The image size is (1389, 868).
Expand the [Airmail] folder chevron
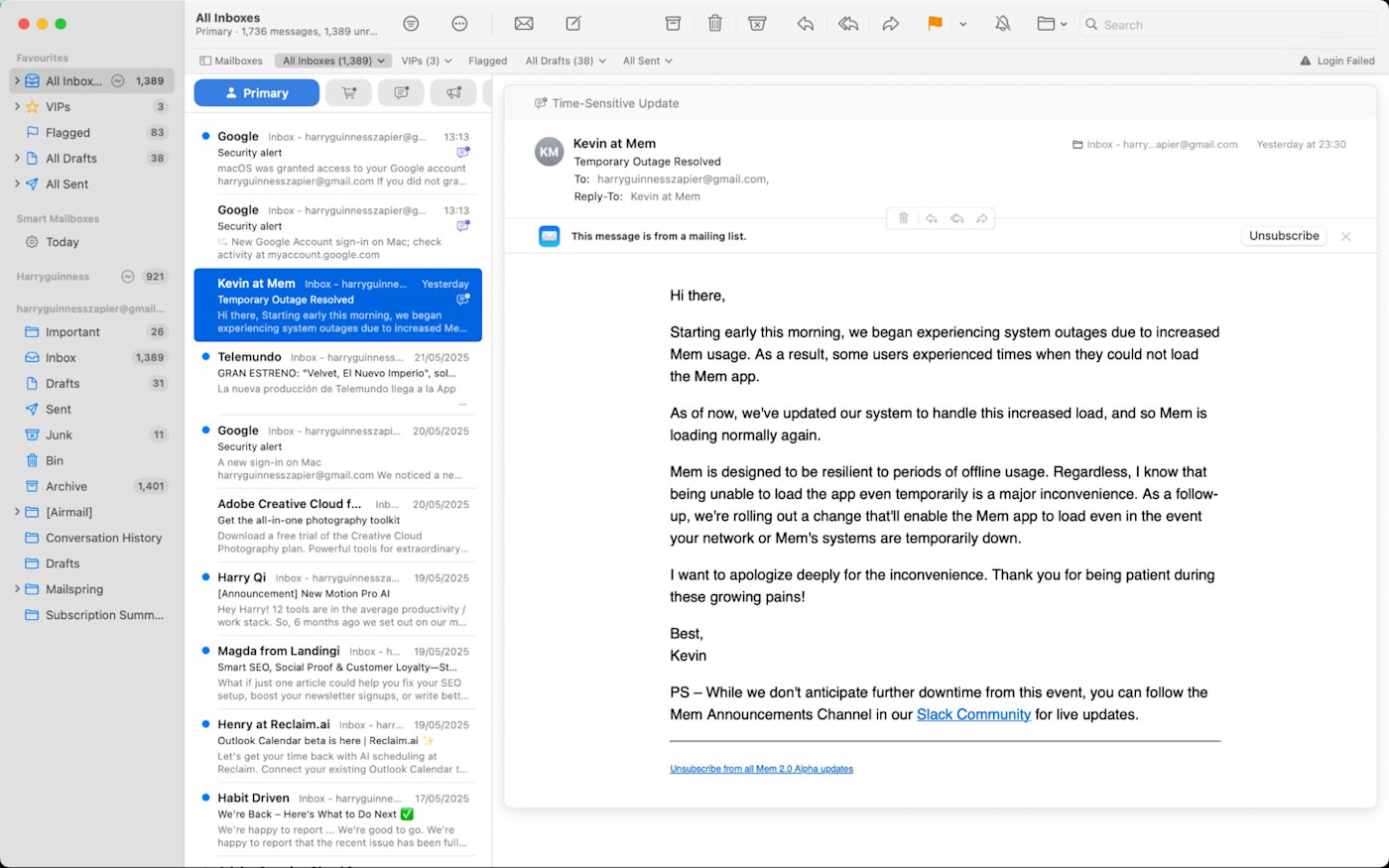17,512
